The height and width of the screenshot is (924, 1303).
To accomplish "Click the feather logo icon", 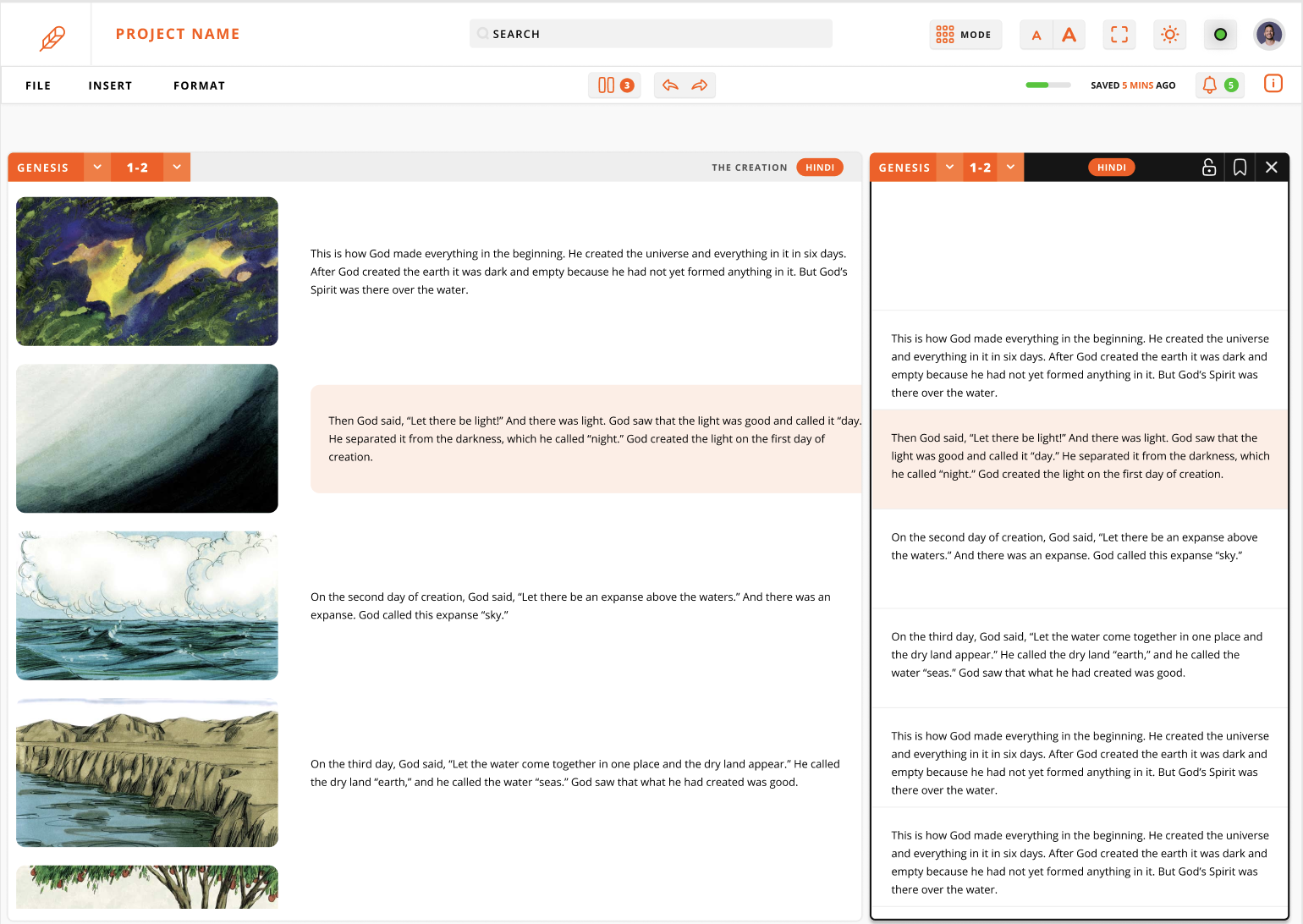I will tap(52, 37).
